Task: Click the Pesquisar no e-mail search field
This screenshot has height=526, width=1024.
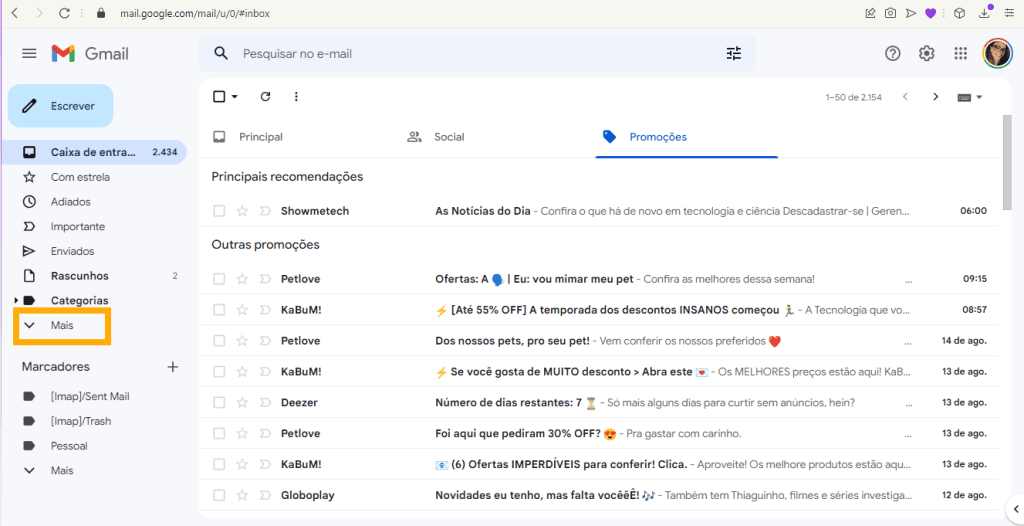Action: pos(477,54)
